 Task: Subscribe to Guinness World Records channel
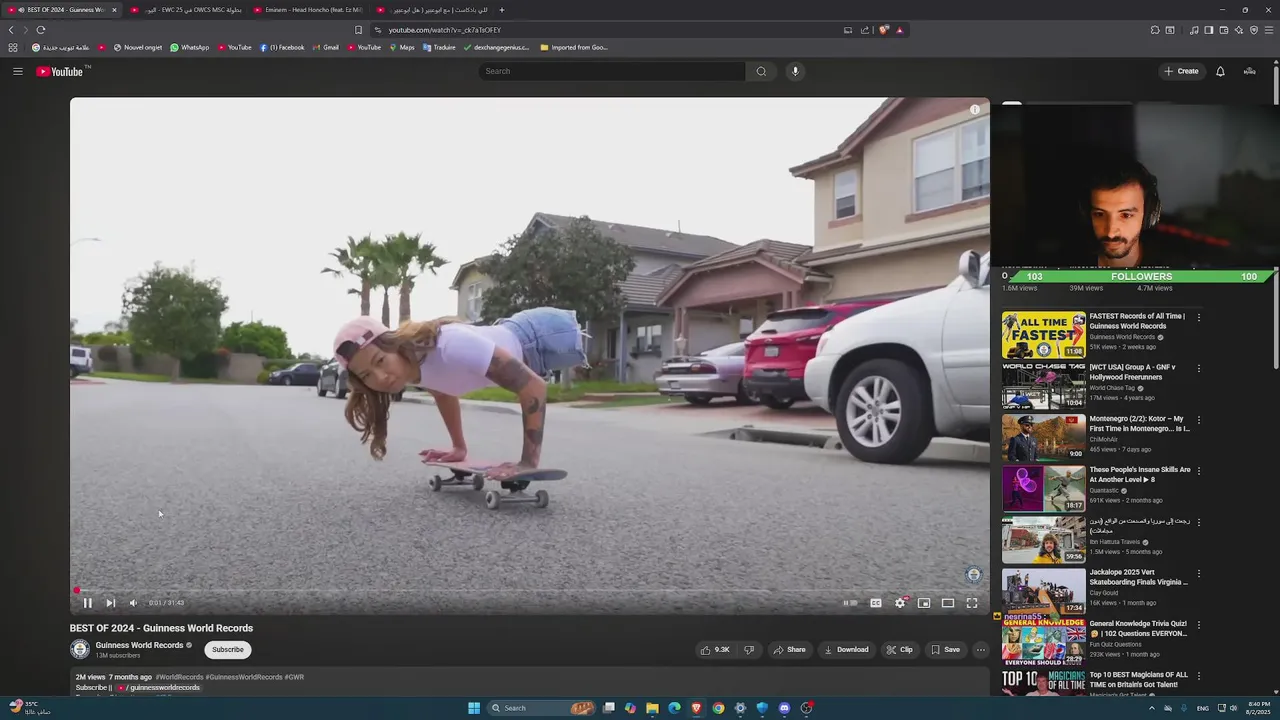coord(228,650)
